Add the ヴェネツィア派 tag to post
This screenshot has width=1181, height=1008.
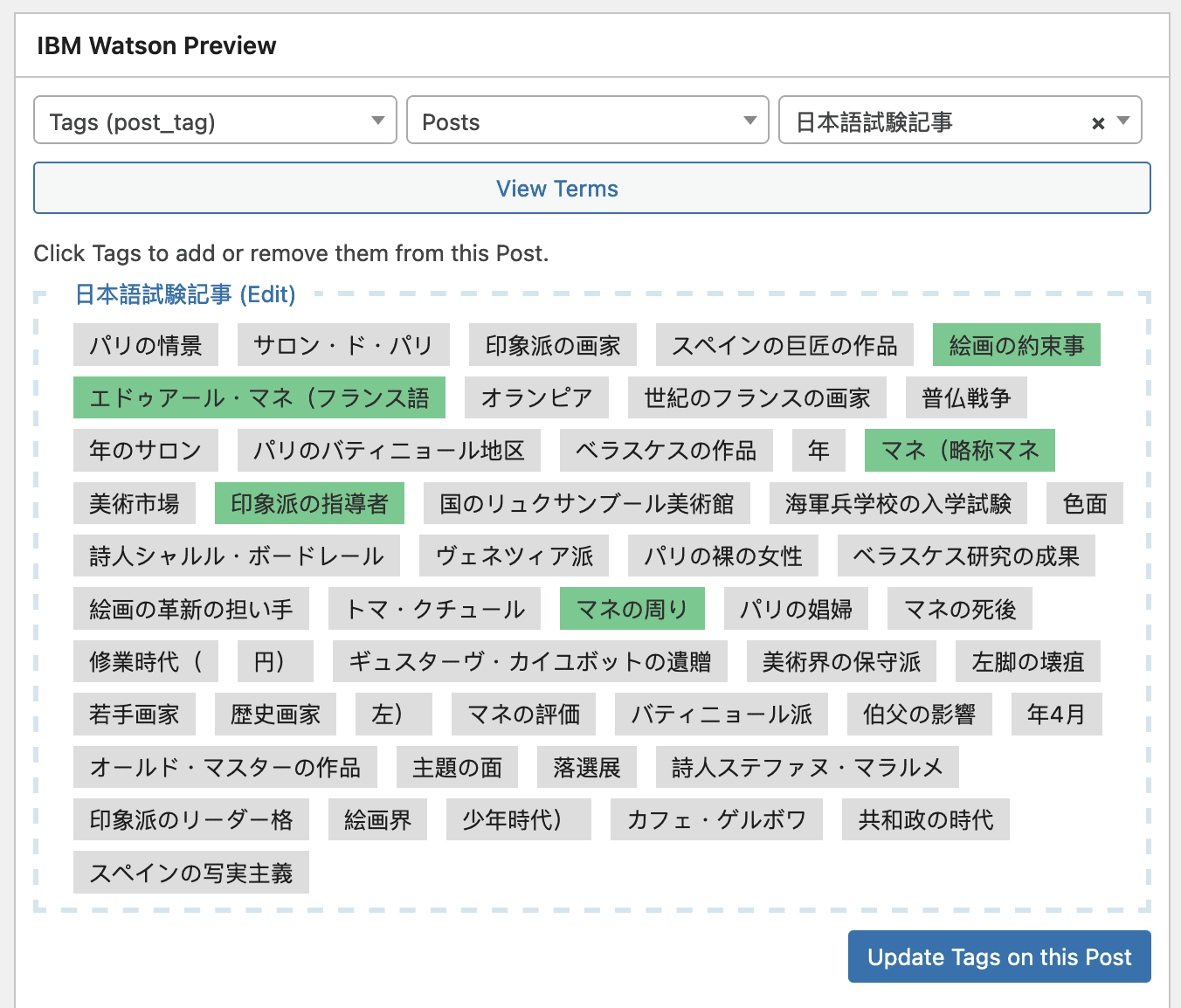514,556
